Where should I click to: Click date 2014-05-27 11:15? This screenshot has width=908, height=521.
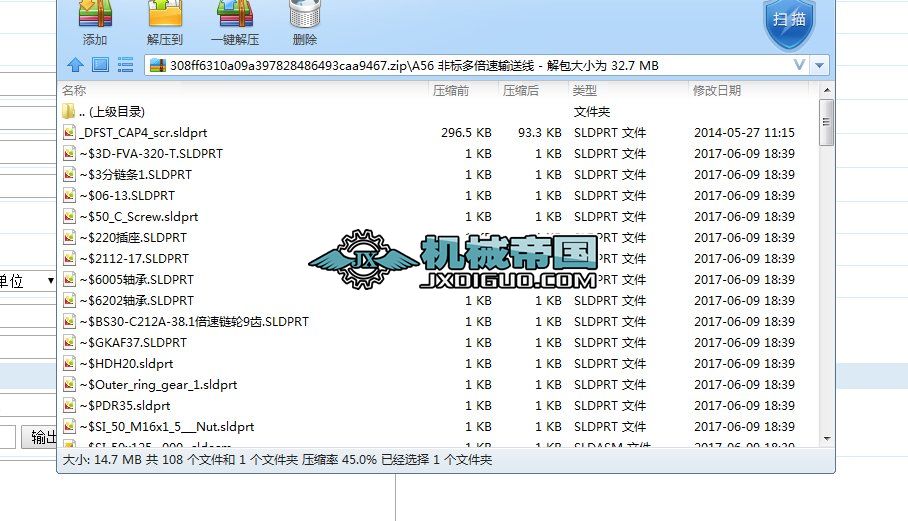[x=744, y=133]
